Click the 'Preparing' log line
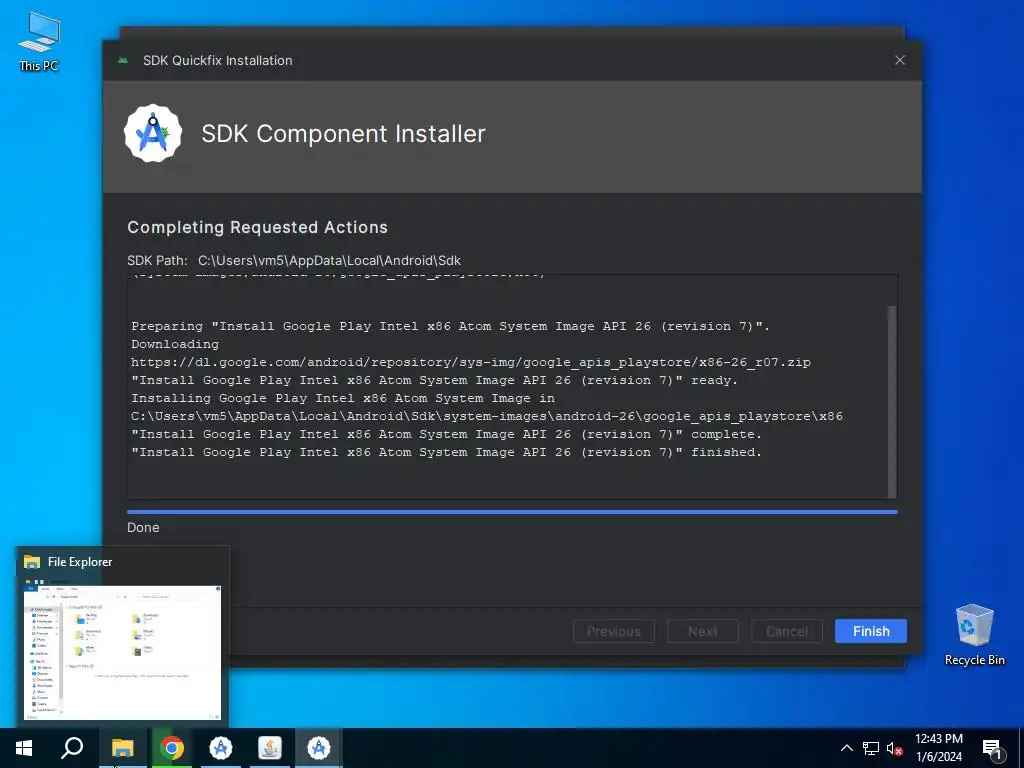The height and width of the screenshot is (768, 1024). (x=451, y=326)
